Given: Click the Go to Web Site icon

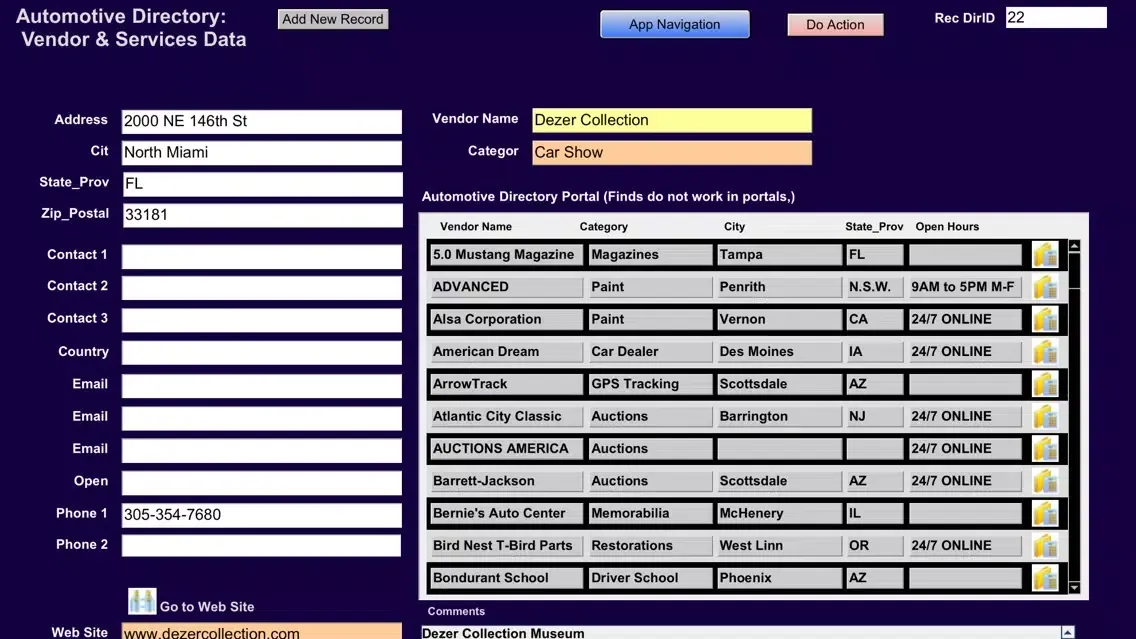Looking at the screenshot, I should (142, 601).
